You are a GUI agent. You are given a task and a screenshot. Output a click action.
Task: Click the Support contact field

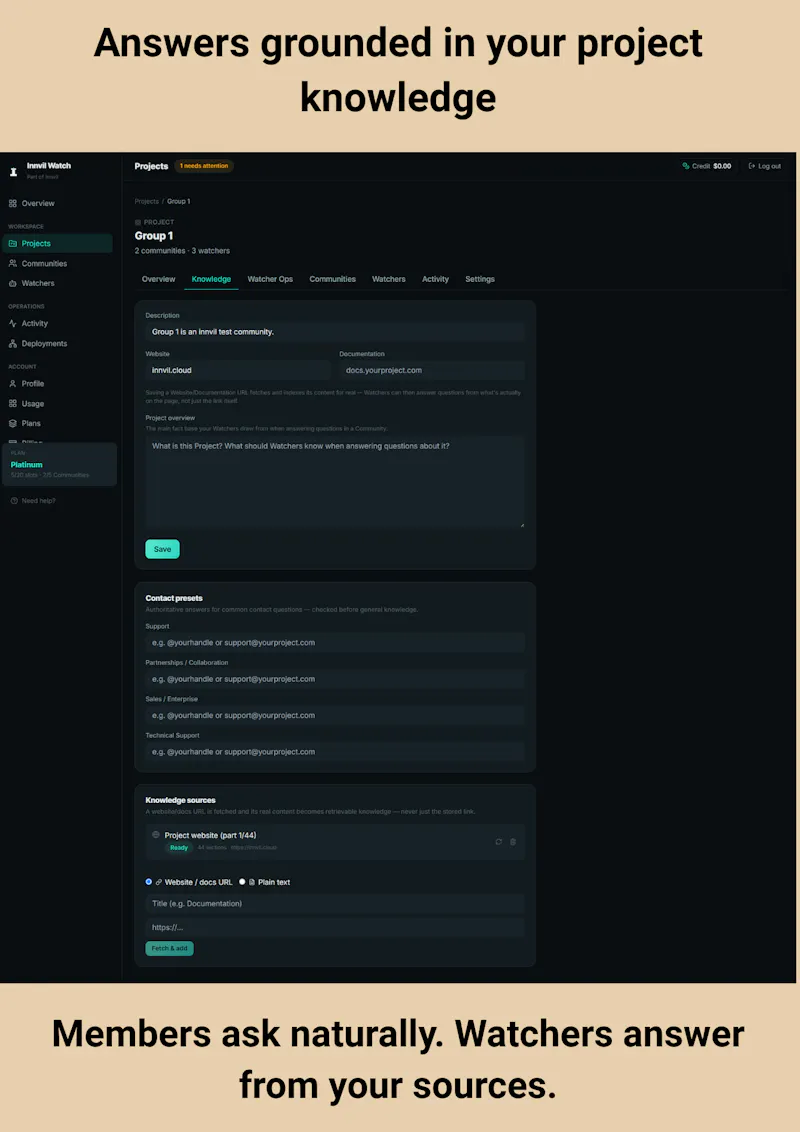pyautogui.click(x=335, y=643)
